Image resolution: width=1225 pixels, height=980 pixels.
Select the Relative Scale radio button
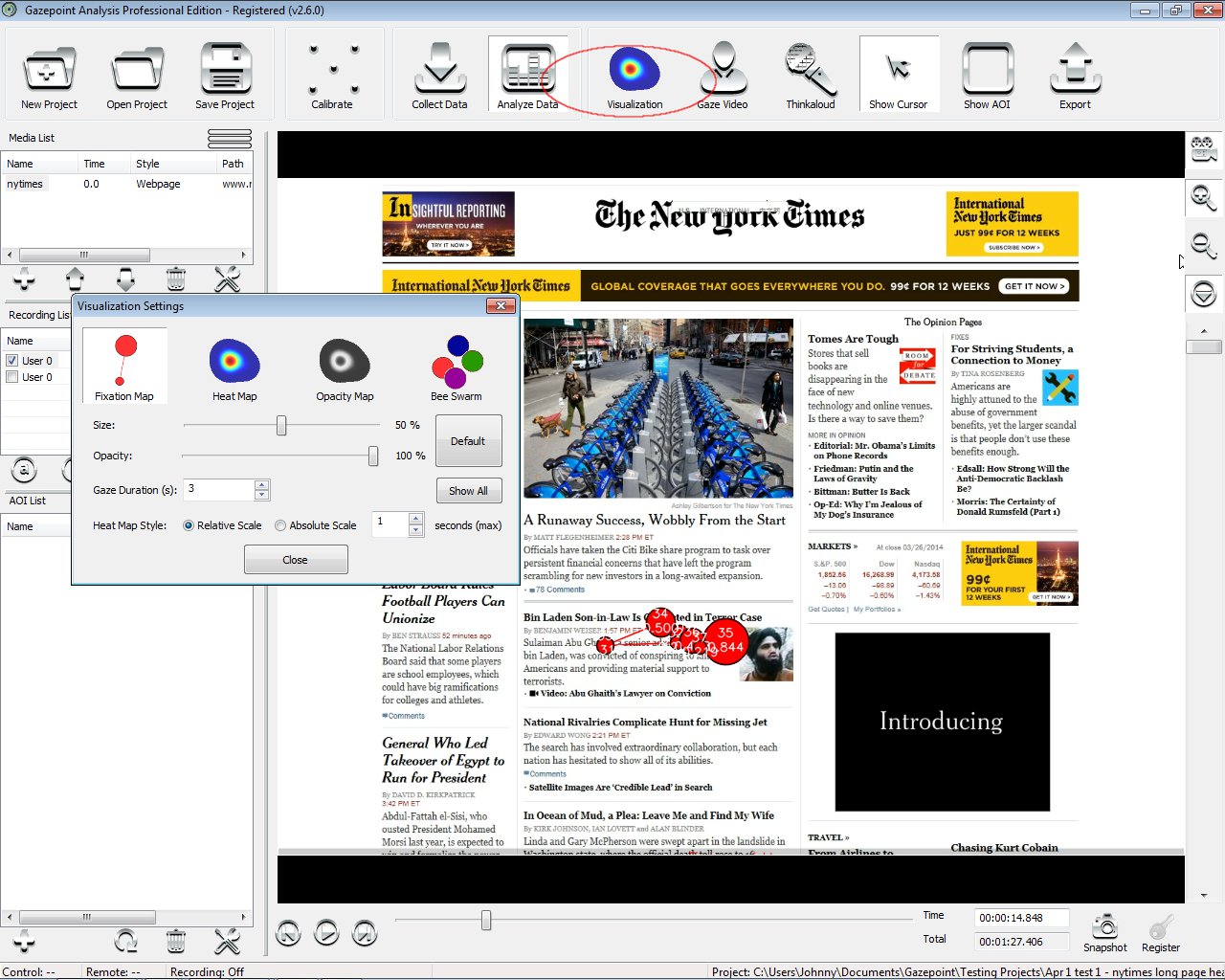click(189, 525)
